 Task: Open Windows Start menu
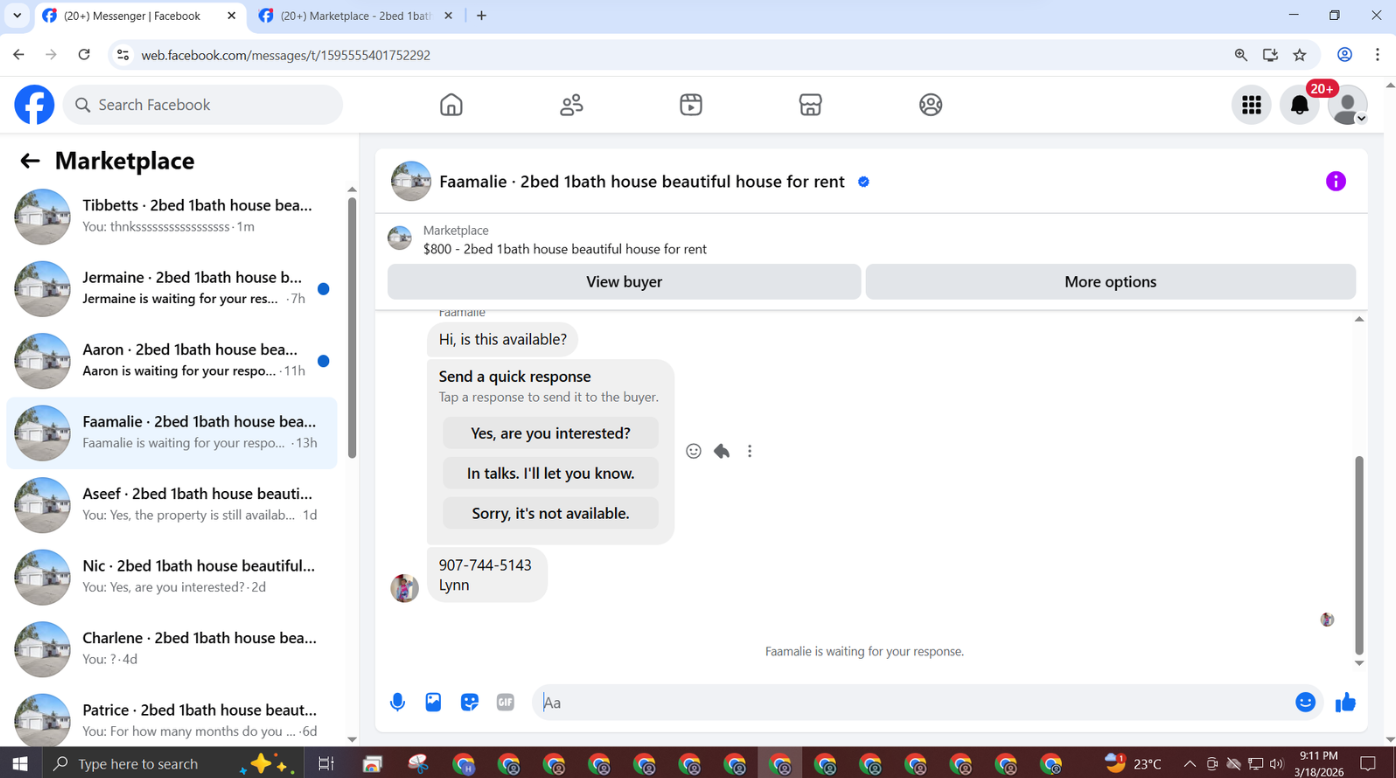[20, 763]
